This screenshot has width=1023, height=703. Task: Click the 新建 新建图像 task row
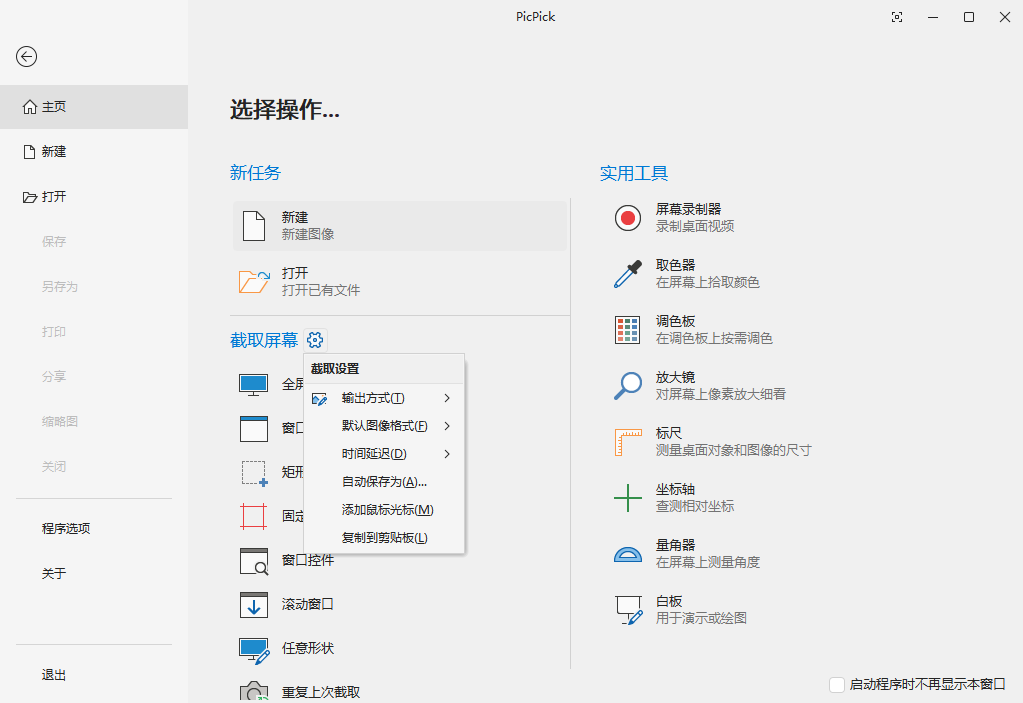point(400,226)
